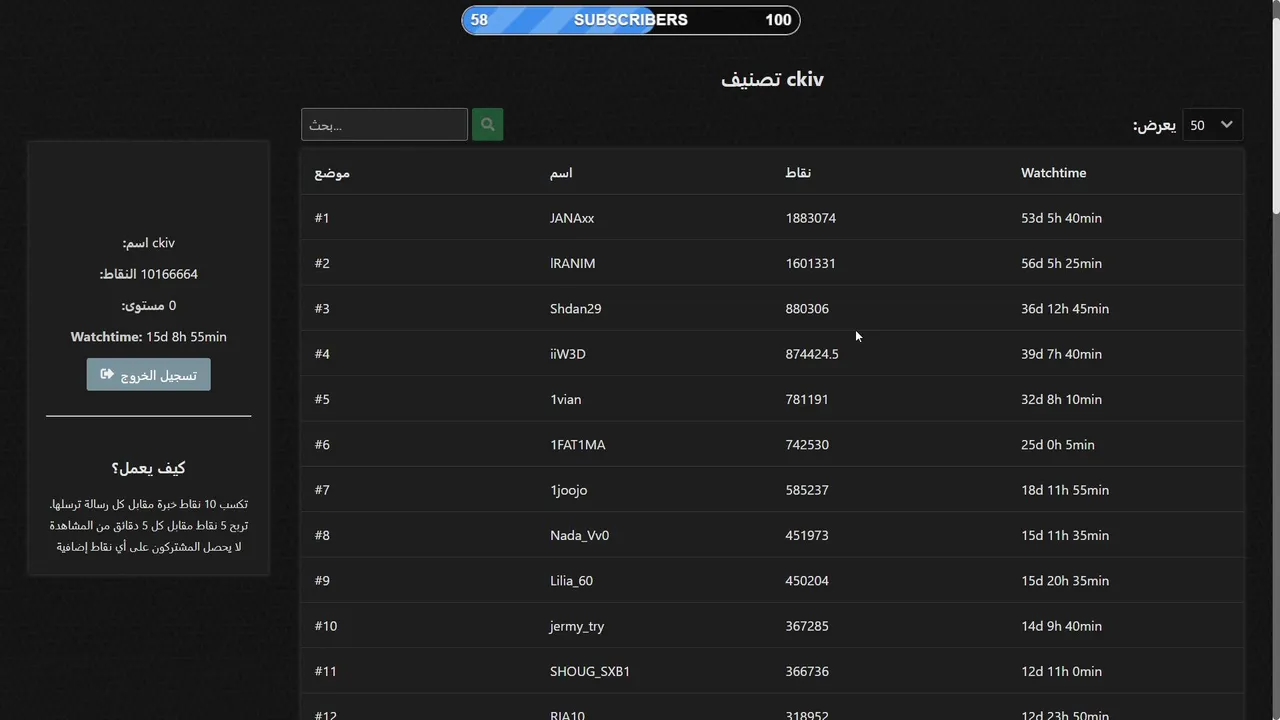Click watchtime 15d 20h 35min
This screenshot has height=720, width=1280.
point(1065,581)
